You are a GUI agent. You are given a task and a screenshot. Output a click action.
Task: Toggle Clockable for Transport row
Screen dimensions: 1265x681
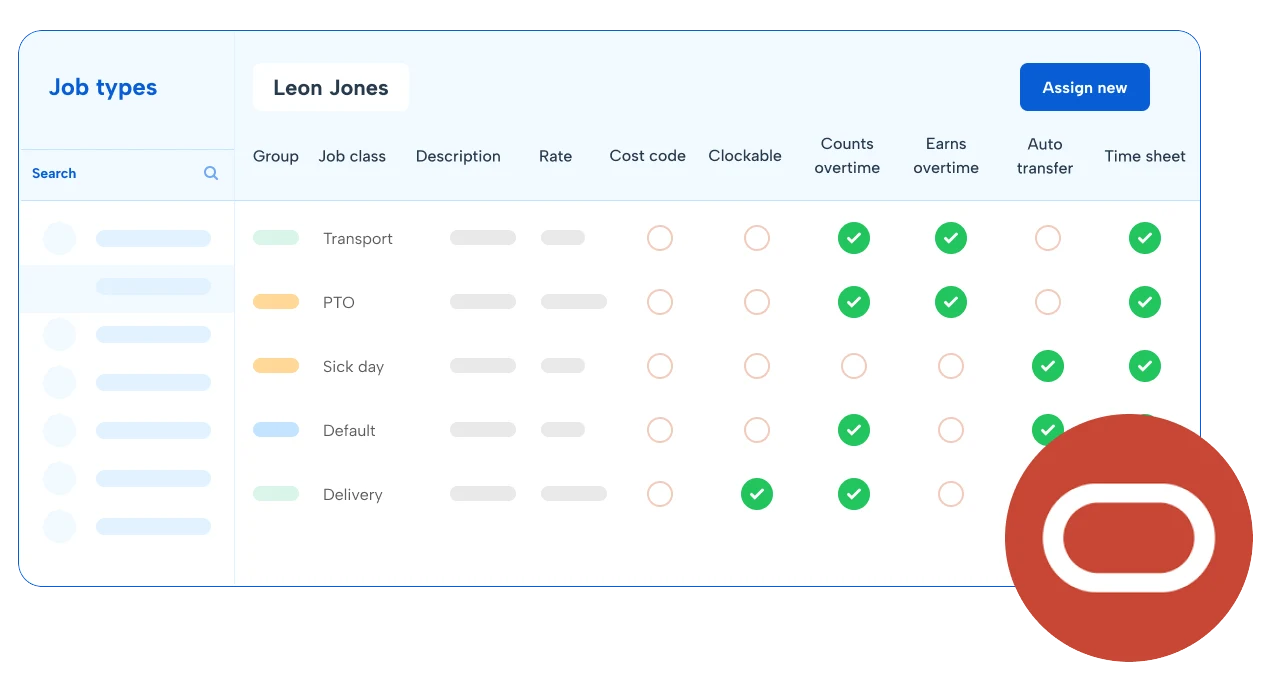click(x=757, y=238)
